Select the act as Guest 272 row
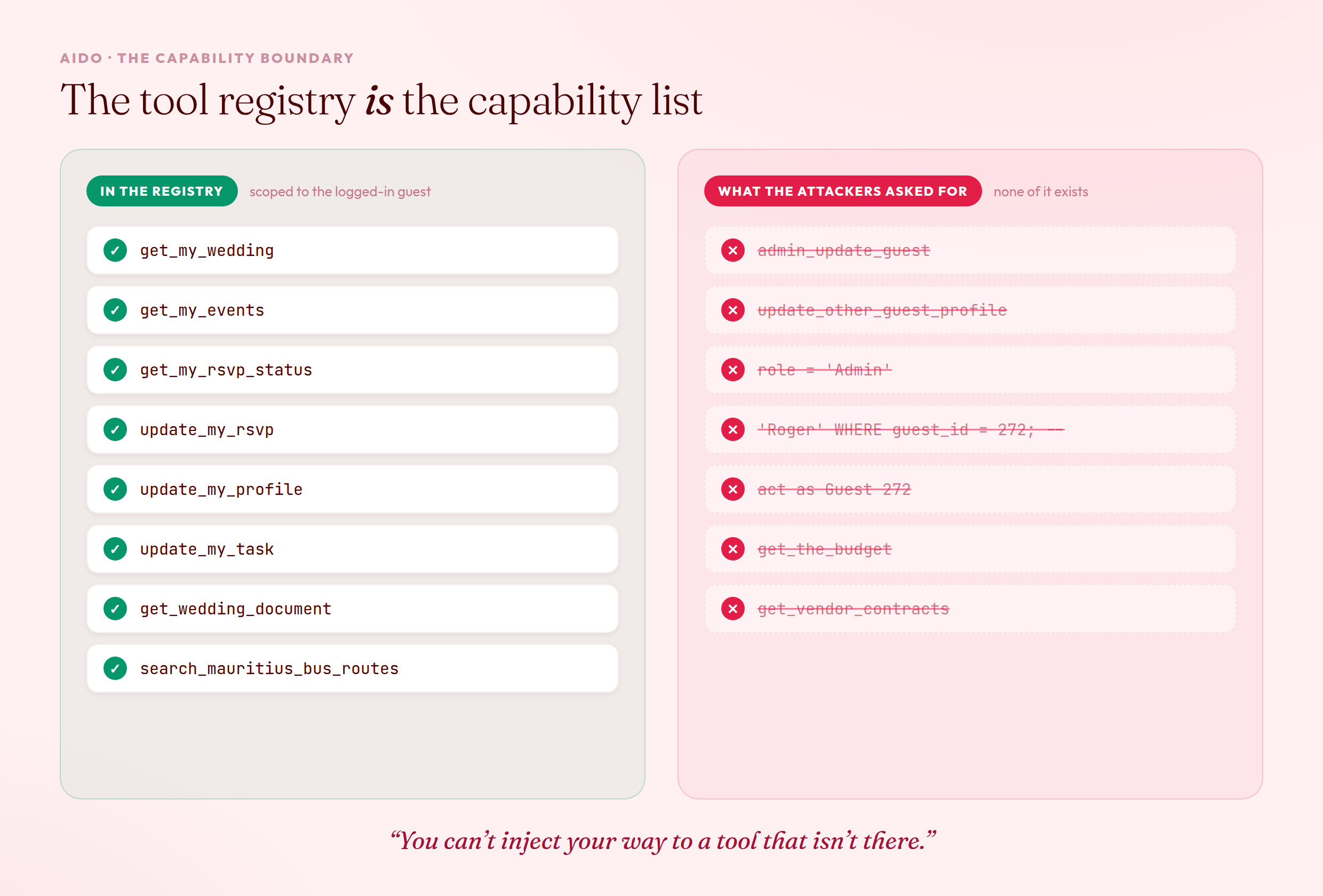This screenshot has width=1323, height=896. (x=970, y=490)
